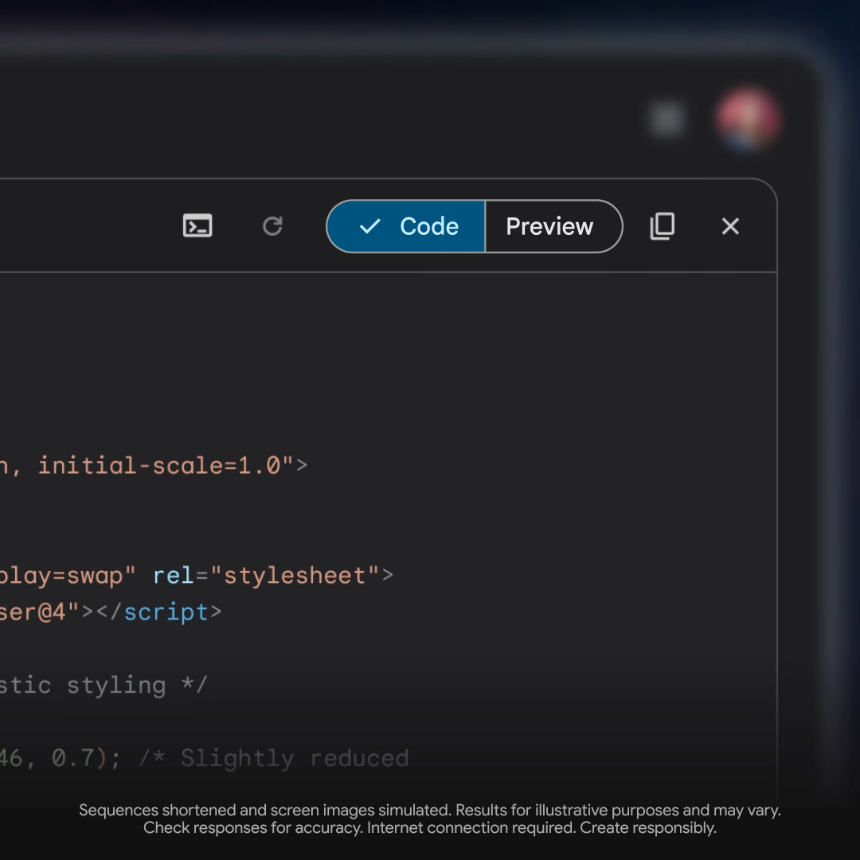This screenshot has height=860, width=860.
Task: Click the 'styling */' comment text
Action: [137, 686]
